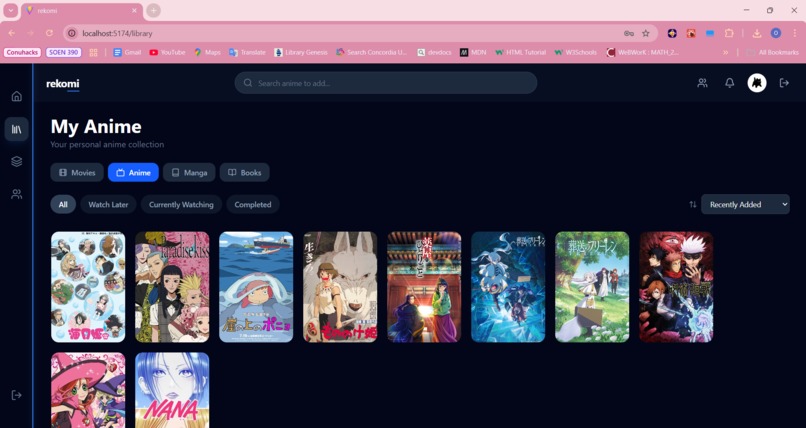Open the Gmail bookmark

[127, 52]
